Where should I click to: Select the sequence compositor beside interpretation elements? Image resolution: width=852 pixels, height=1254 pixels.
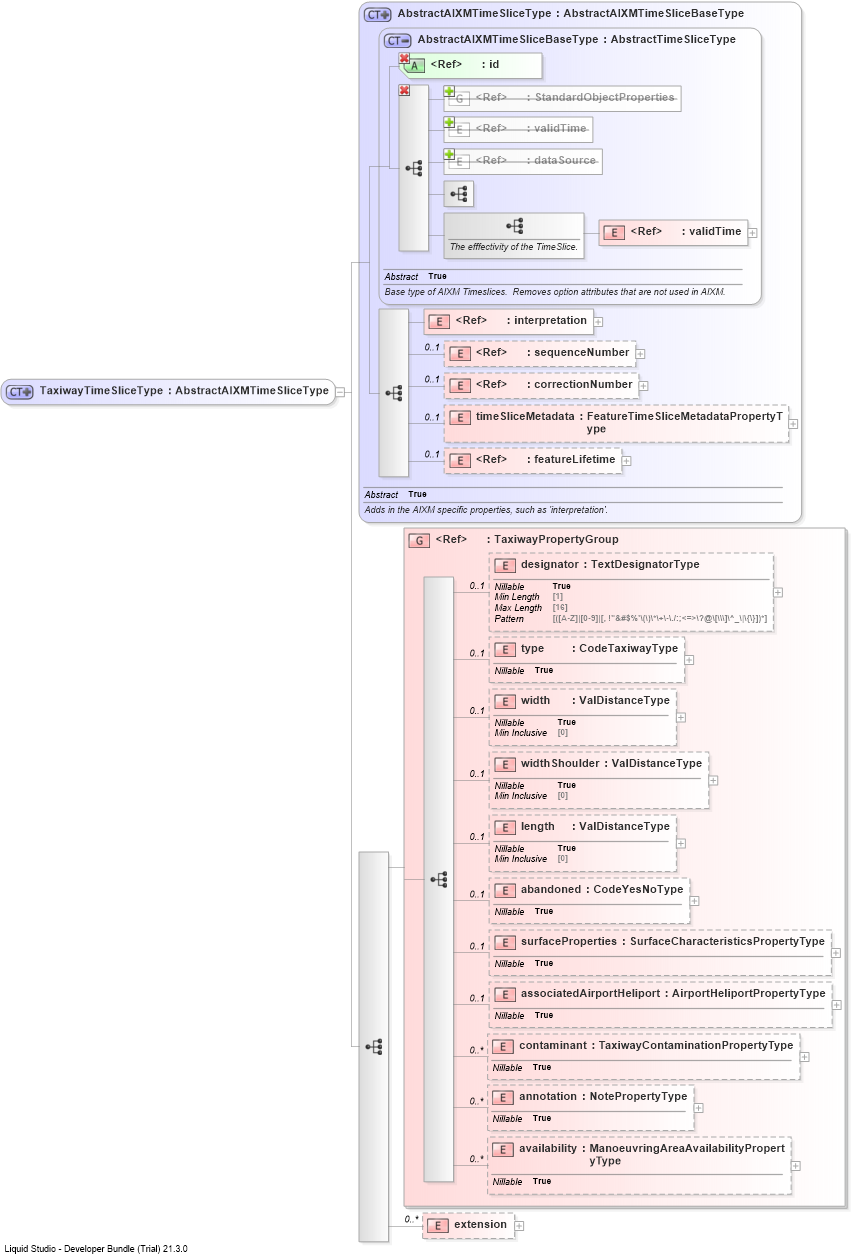pyautogui.click(x=393, y=392)
